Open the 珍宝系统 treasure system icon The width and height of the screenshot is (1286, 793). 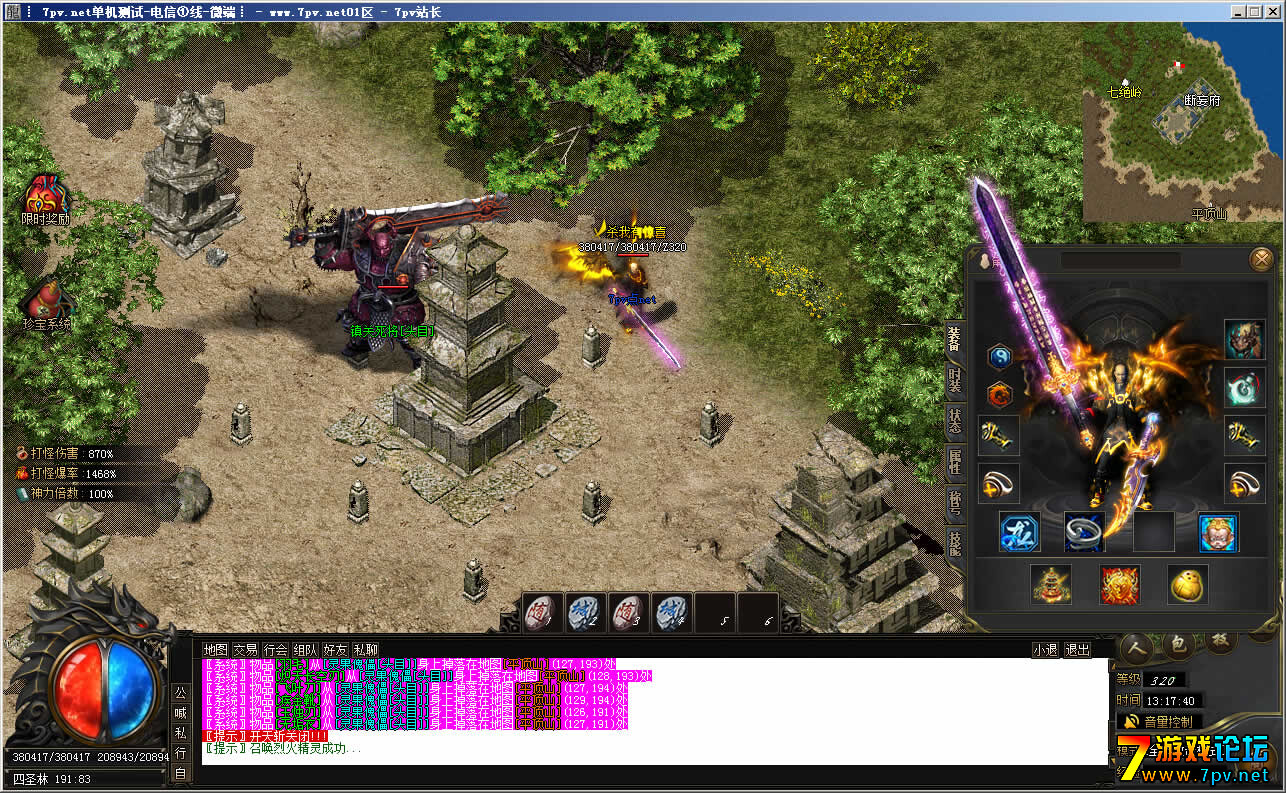tap(47, 304)
